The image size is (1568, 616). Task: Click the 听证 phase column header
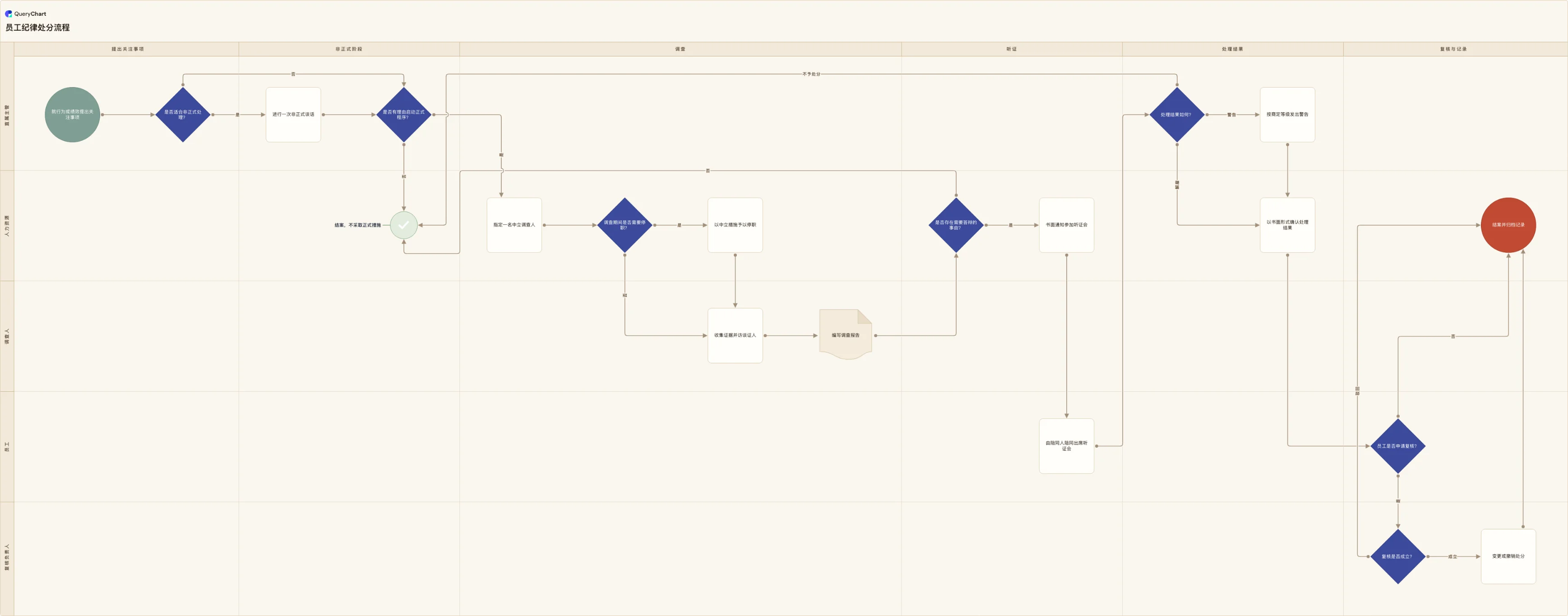[1012, 49]
